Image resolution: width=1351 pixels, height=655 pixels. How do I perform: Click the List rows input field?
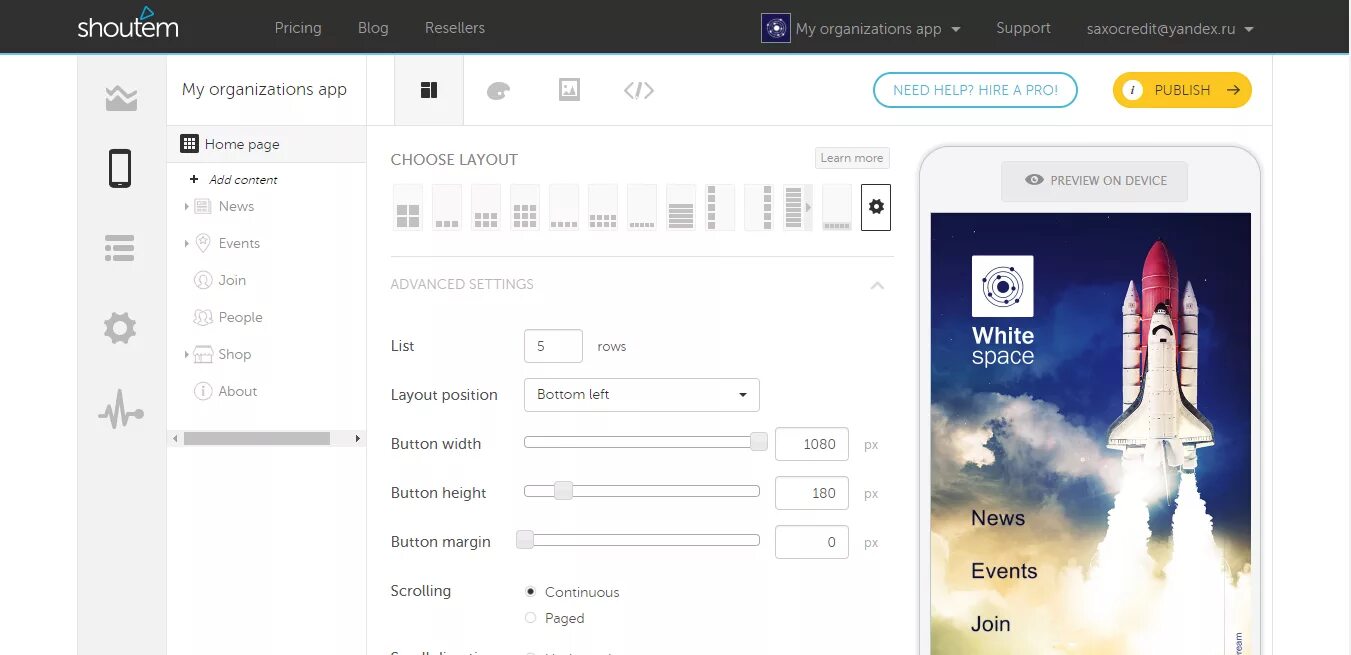[553, 346]
